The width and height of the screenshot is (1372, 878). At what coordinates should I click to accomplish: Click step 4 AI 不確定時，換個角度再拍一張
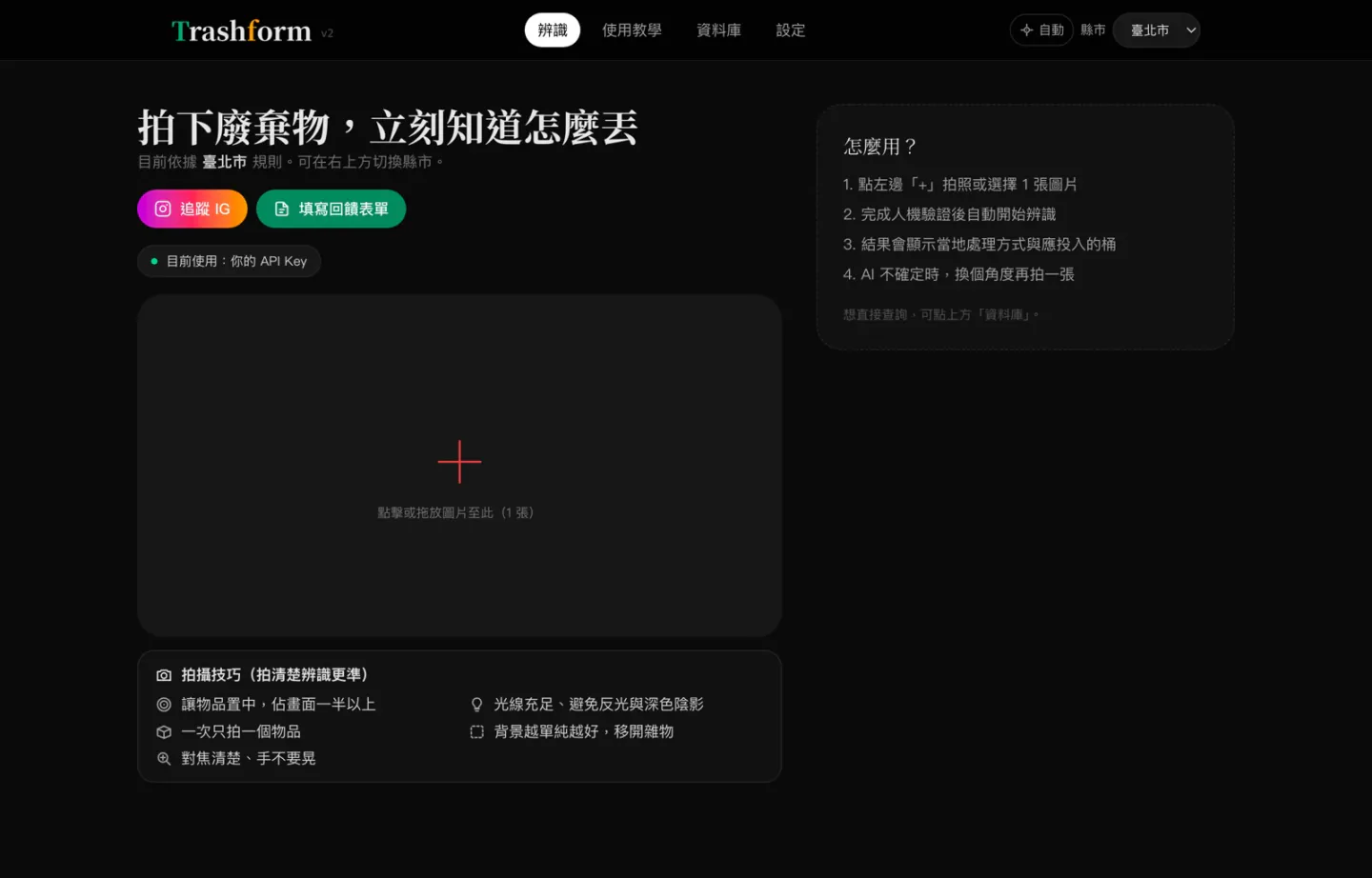958,274
